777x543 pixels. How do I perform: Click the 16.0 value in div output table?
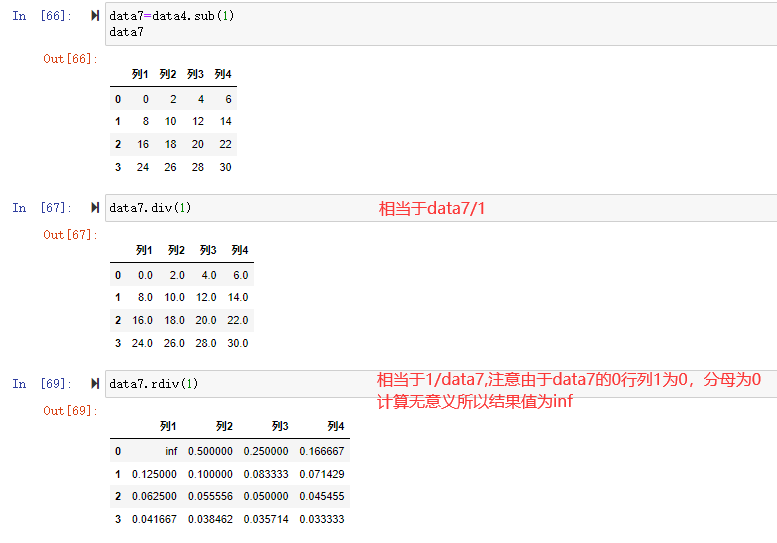click(143, 320)
